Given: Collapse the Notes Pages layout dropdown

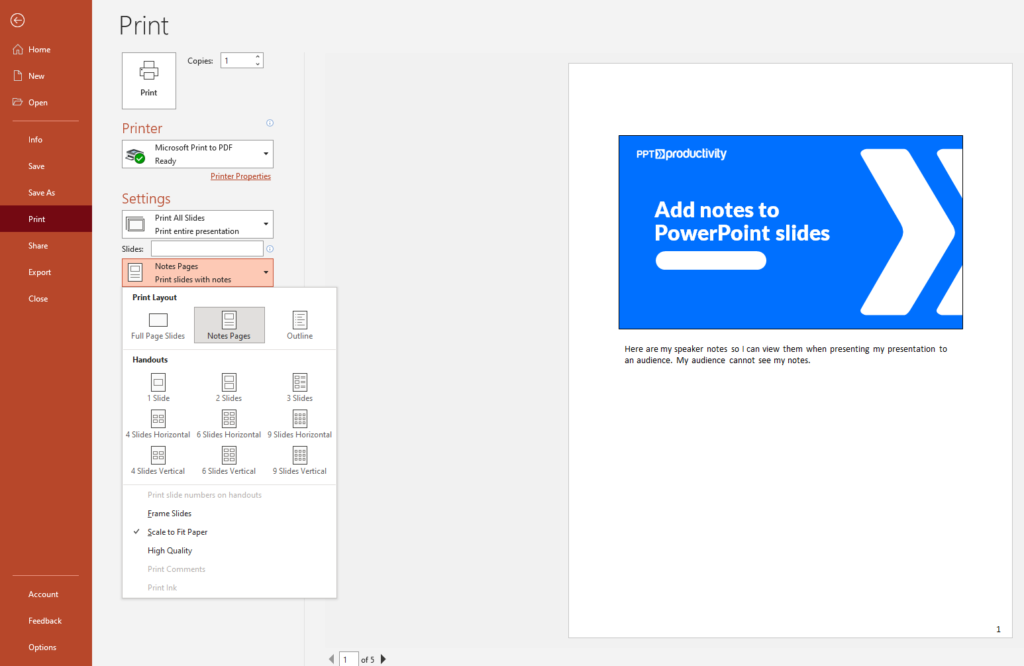Looking at the screenshot, I should (197, 272).
